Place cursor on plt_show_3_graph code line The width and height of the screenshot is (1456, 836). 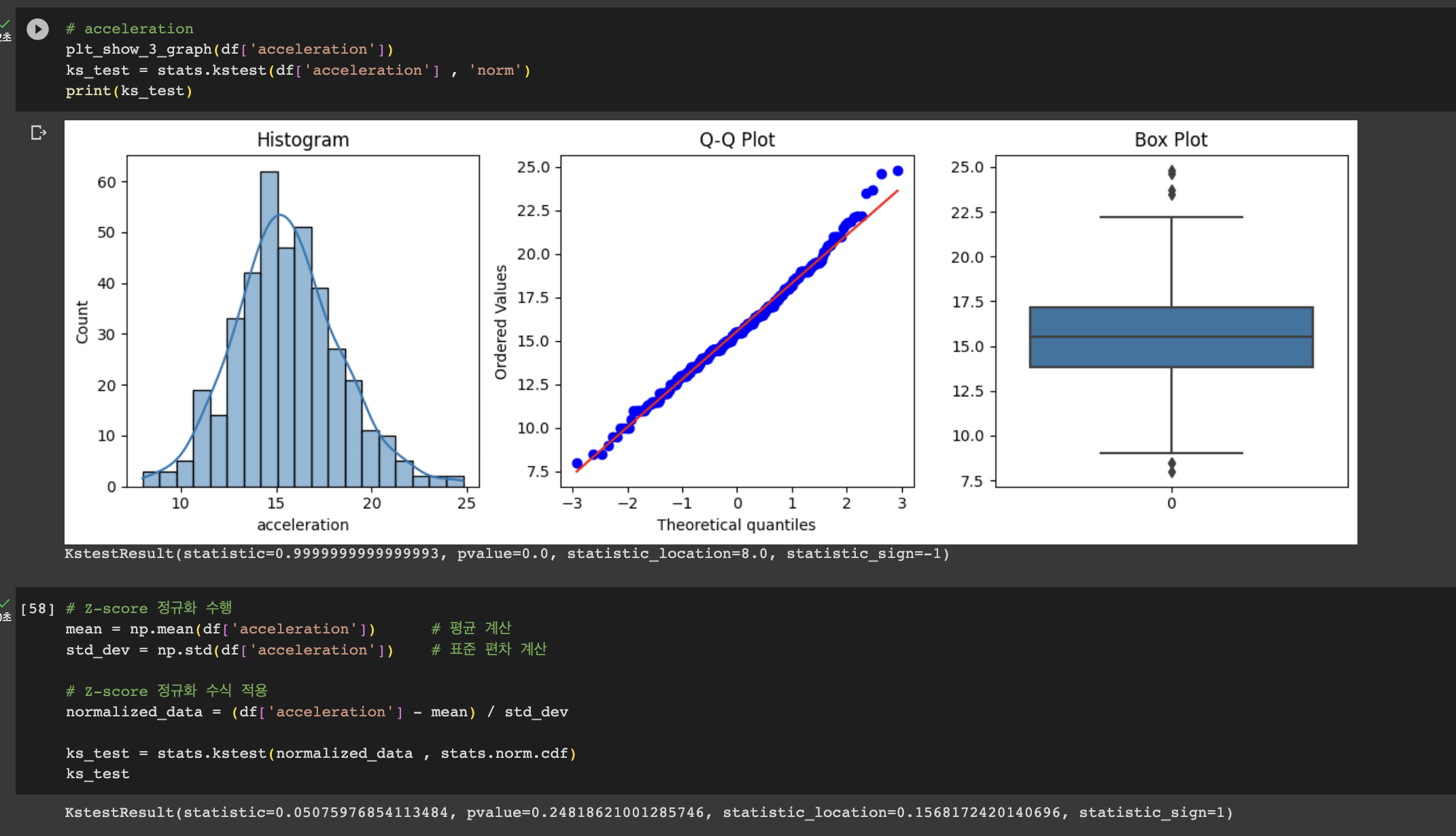pos(229,50)
